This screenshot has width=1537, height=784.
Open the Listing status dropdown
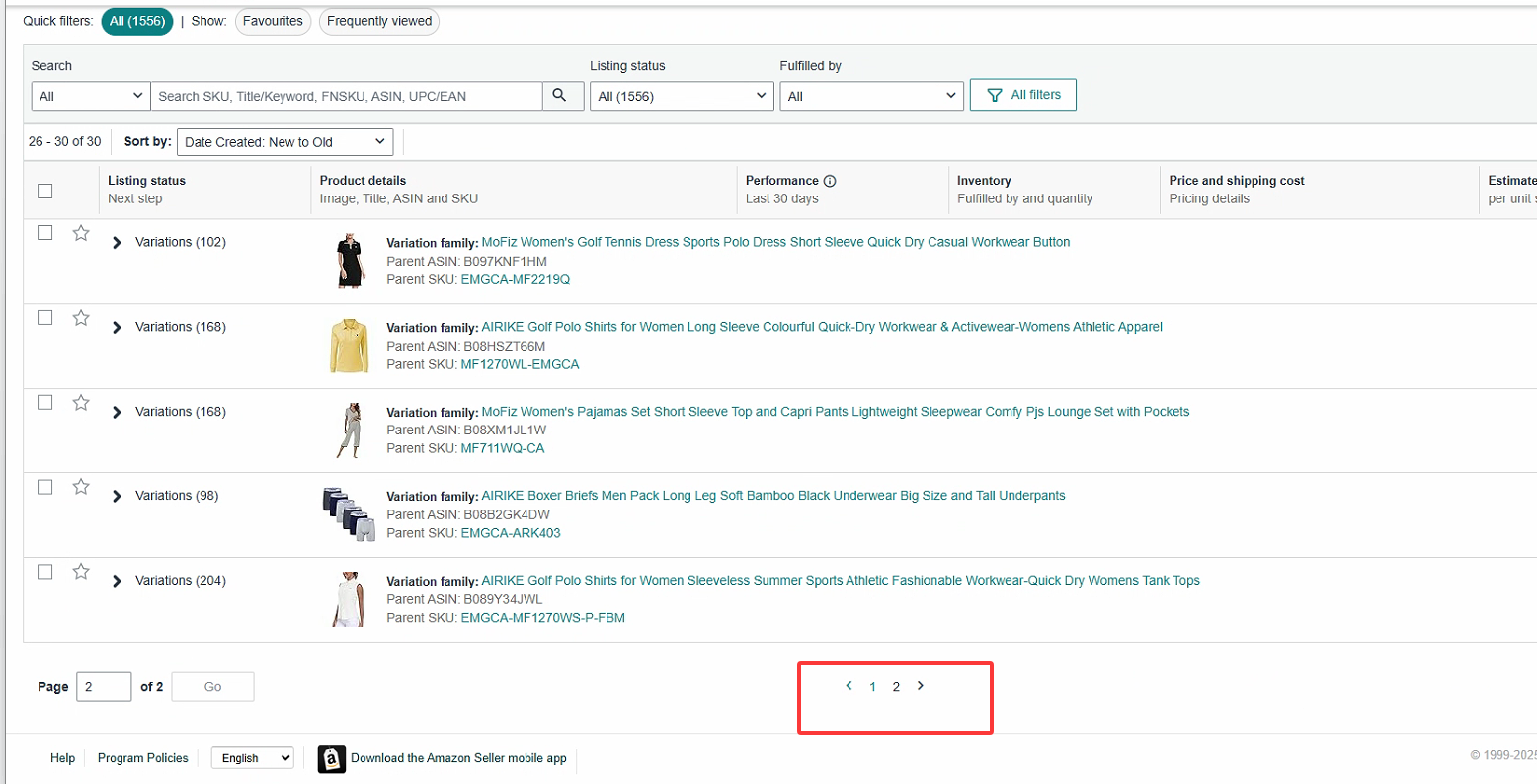click(682, 96)
